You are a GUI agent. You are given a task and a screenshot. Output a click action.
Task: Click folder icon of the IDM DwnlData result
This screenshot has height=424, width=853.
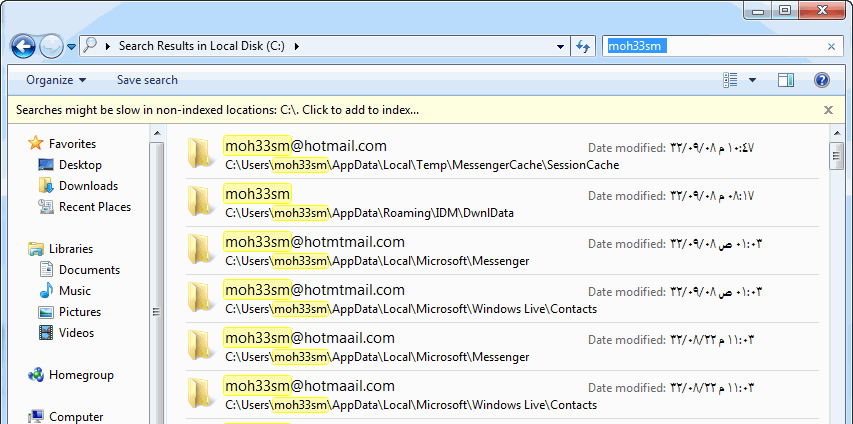click(199, 200)
